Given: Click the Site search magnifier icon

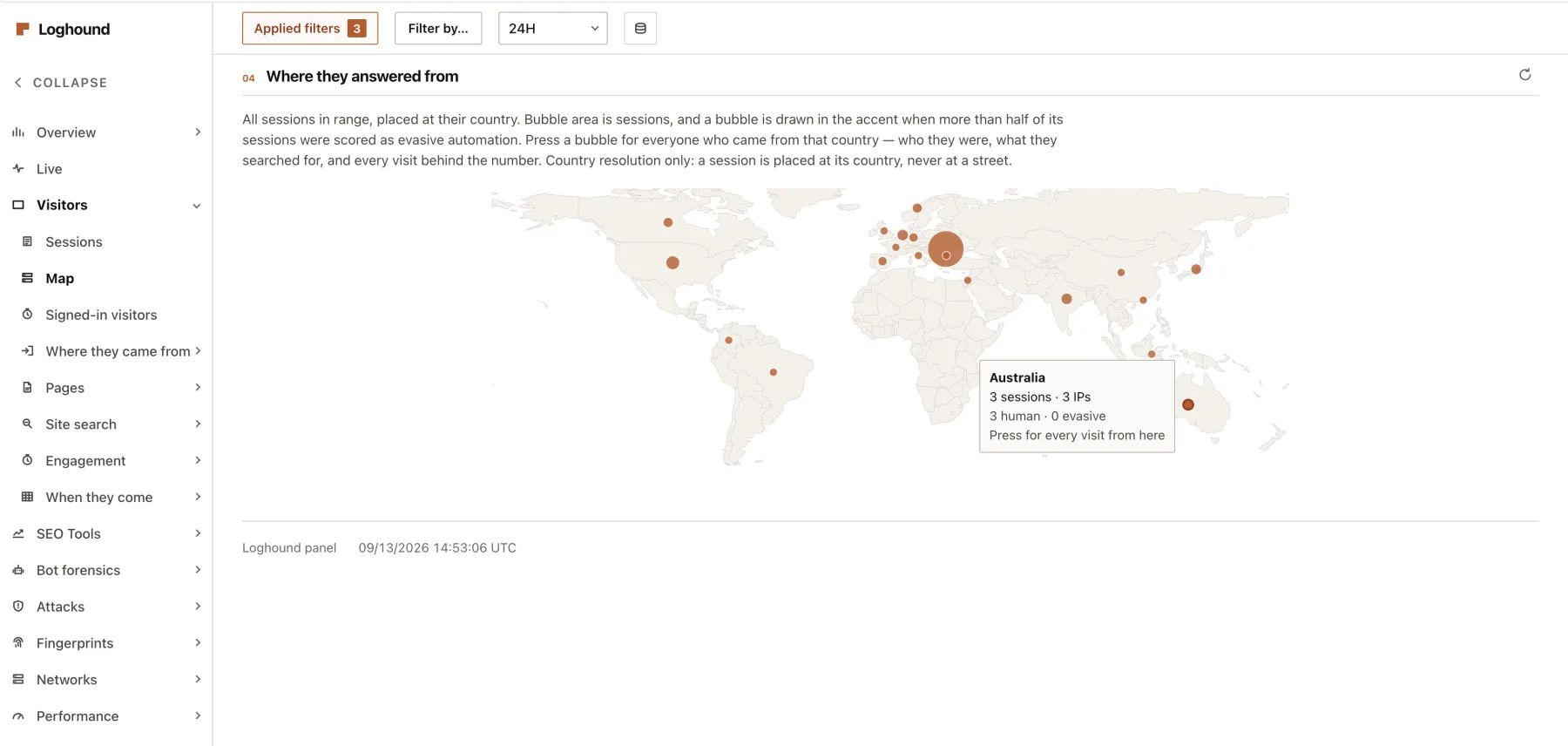Looking at the screenshot, I should coord(27,424).
